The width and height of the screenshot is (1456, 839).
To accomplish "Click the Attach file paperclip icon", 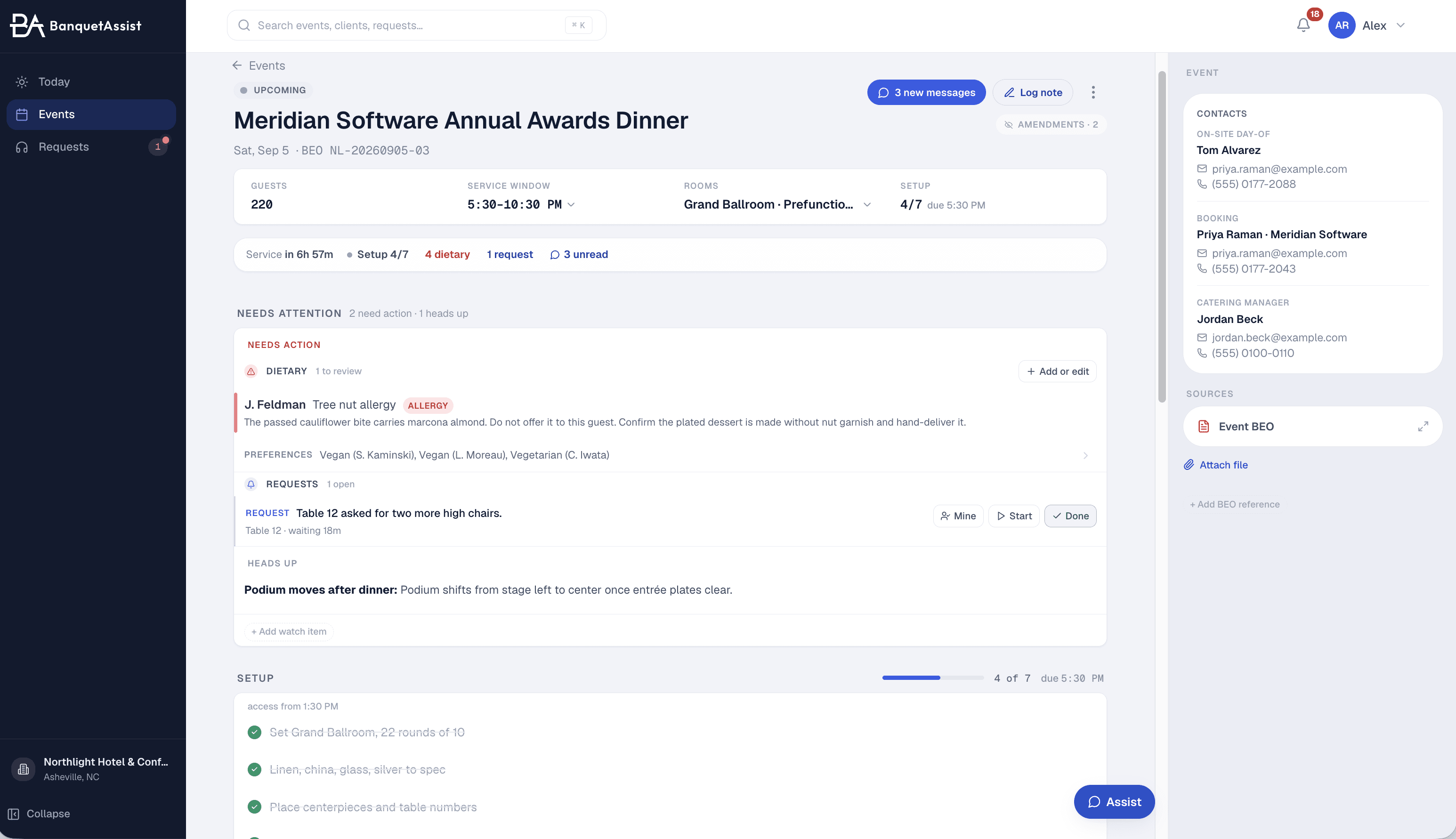I will click(x=1189, y=464).
